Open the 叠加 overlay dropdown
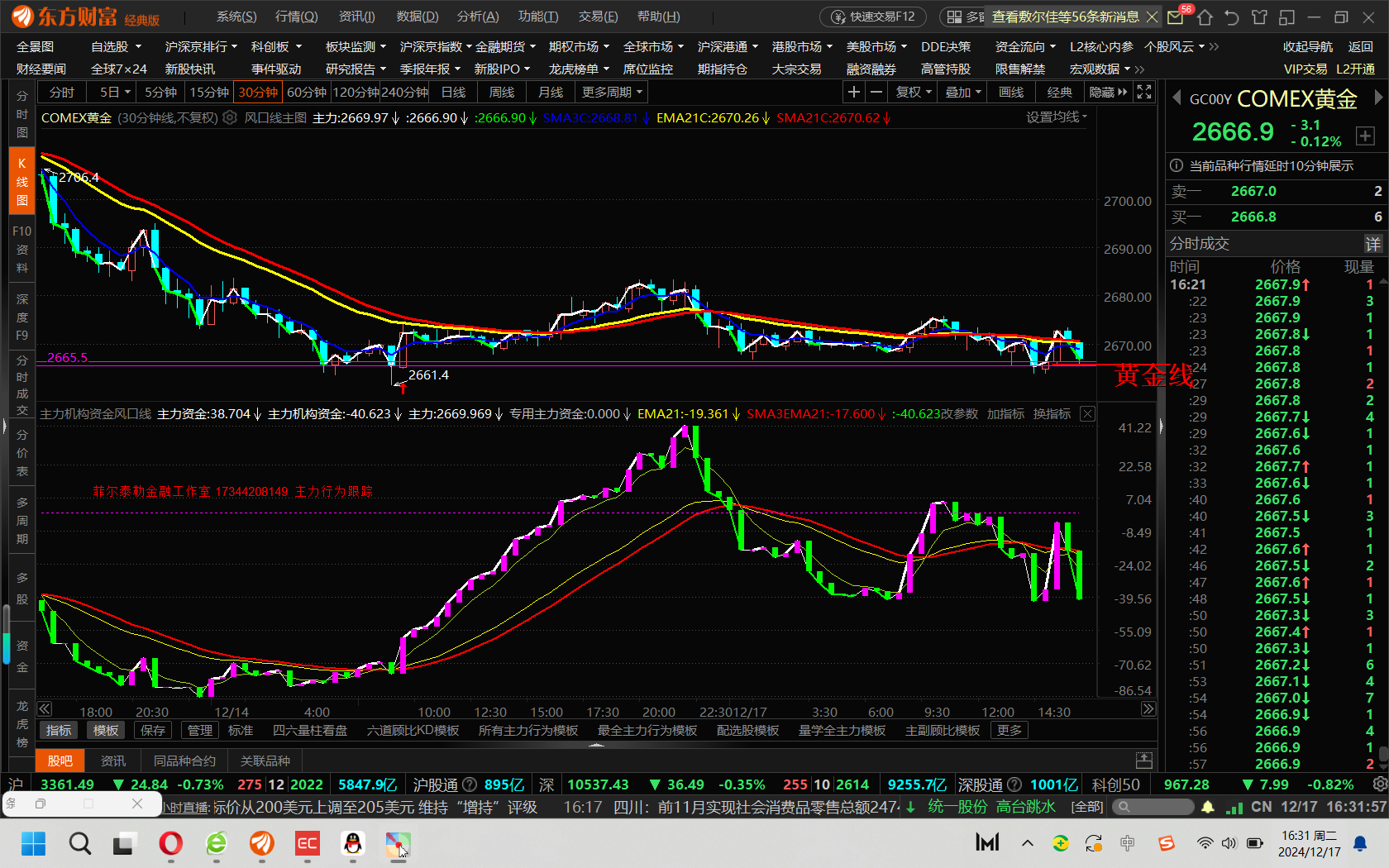Image resolution: width=1389 pixels, height=868 pixels. [963, 92]
